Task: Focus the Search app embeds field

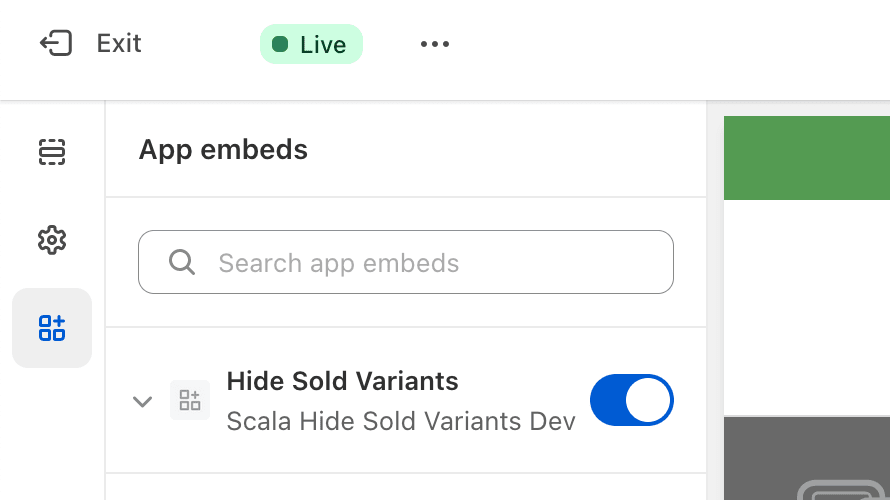Action: pyautogui.click(x=406, y=262)
